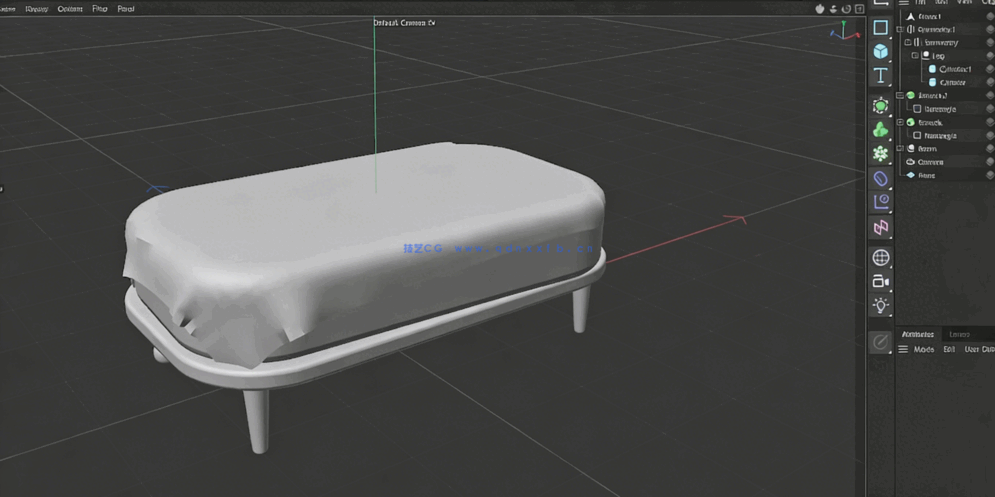Select the Cylinder object in tree
The width and height of the screenshot is (995, 497).
point(952,83)
